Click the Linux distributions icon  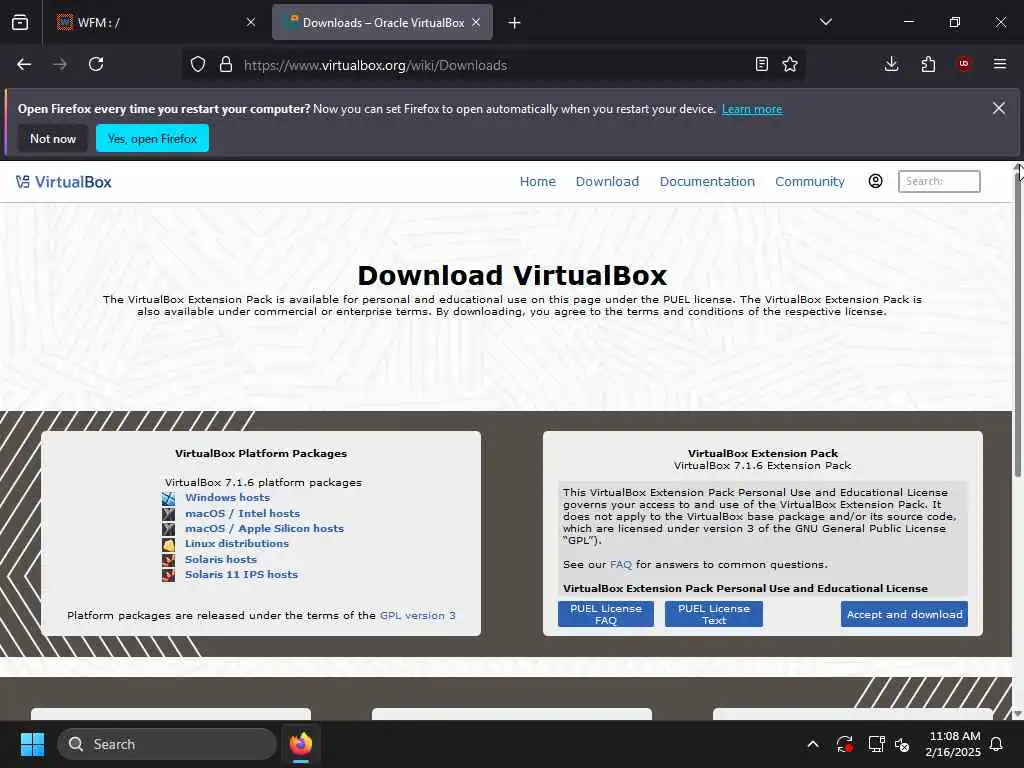click(168, 545)
